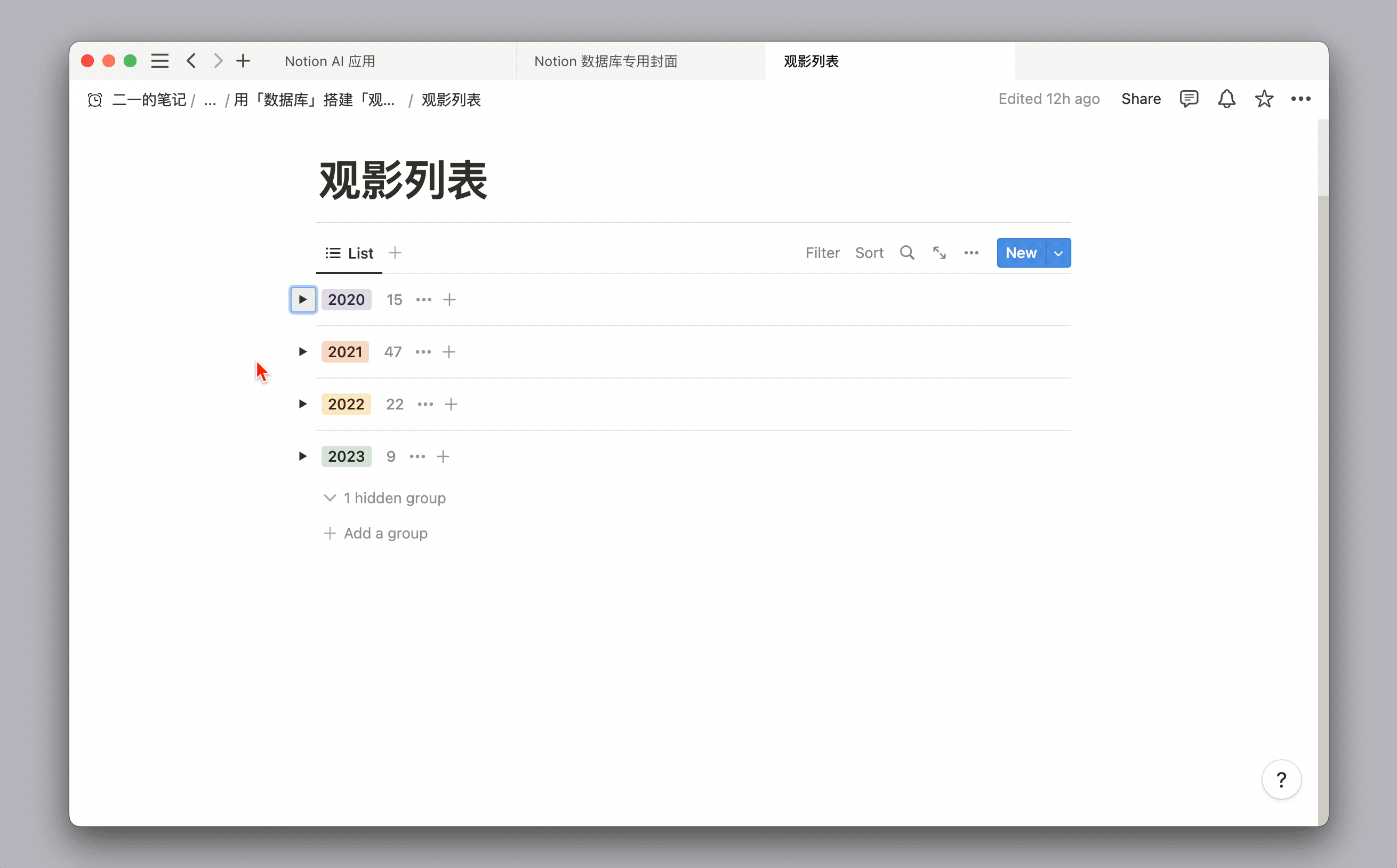Image resolution: width=1397 pixels, height=868 pixels.
Task: Click the 2020 purple tag
Action: coord(346,300)
